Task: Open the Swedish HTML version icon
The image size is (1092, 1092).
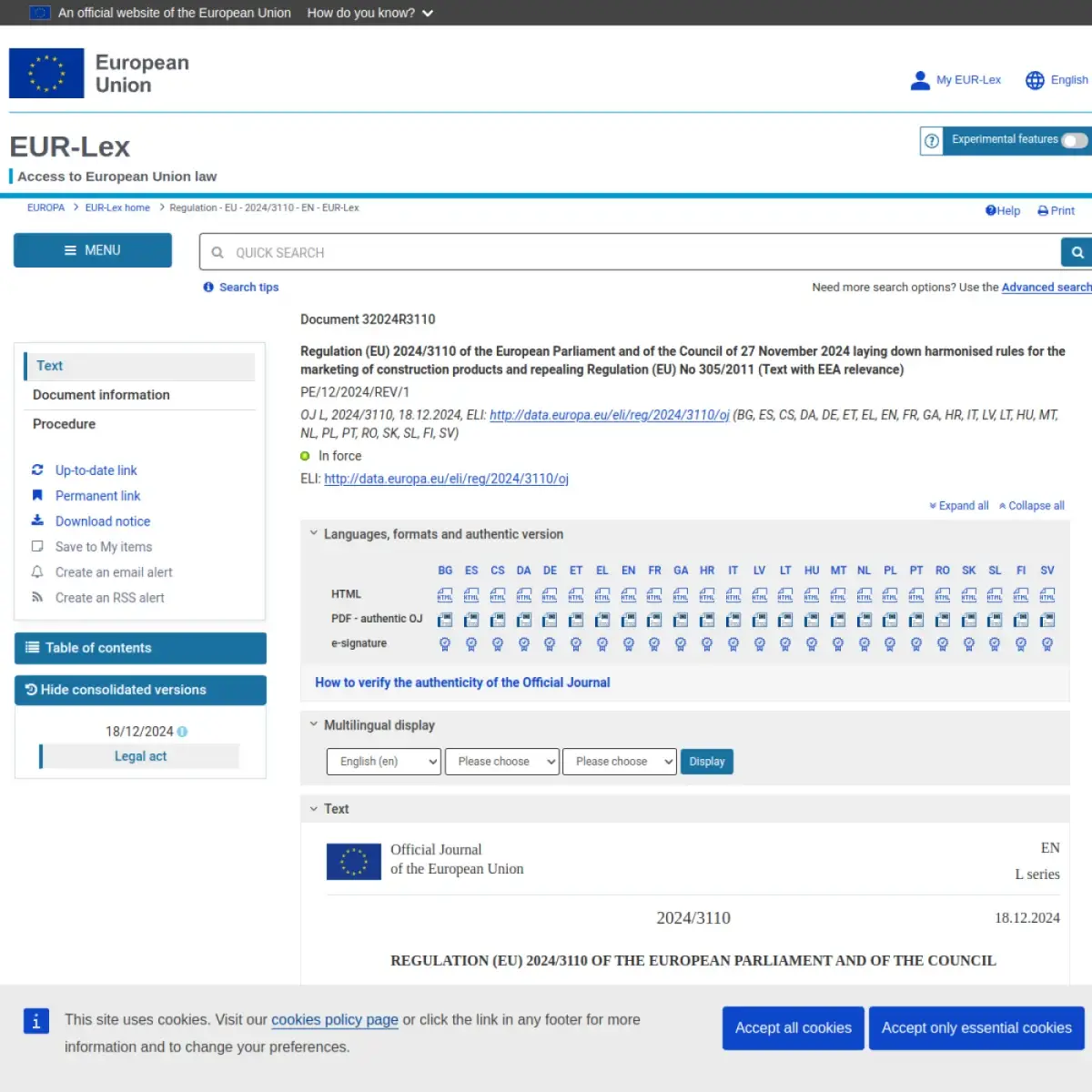Action: 1047,595
